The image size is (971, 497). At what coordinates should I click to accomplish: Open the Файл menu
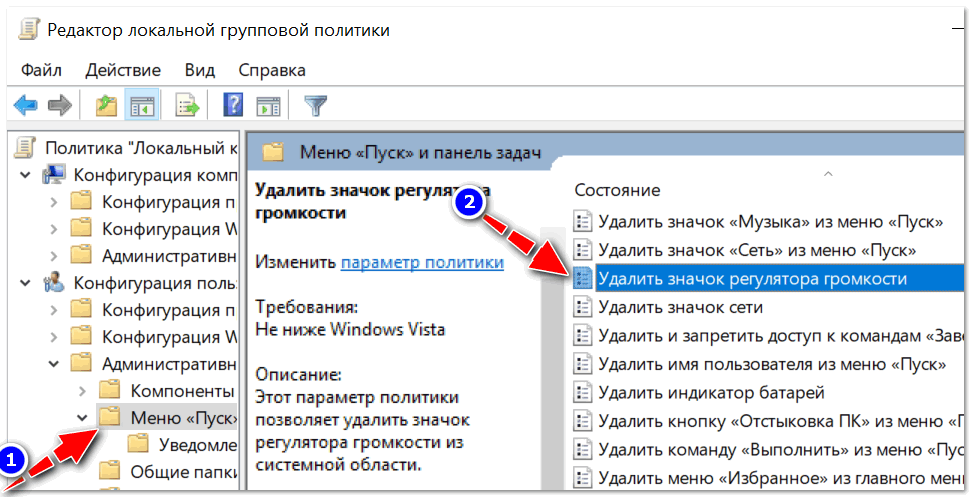[x=41, y=70]
